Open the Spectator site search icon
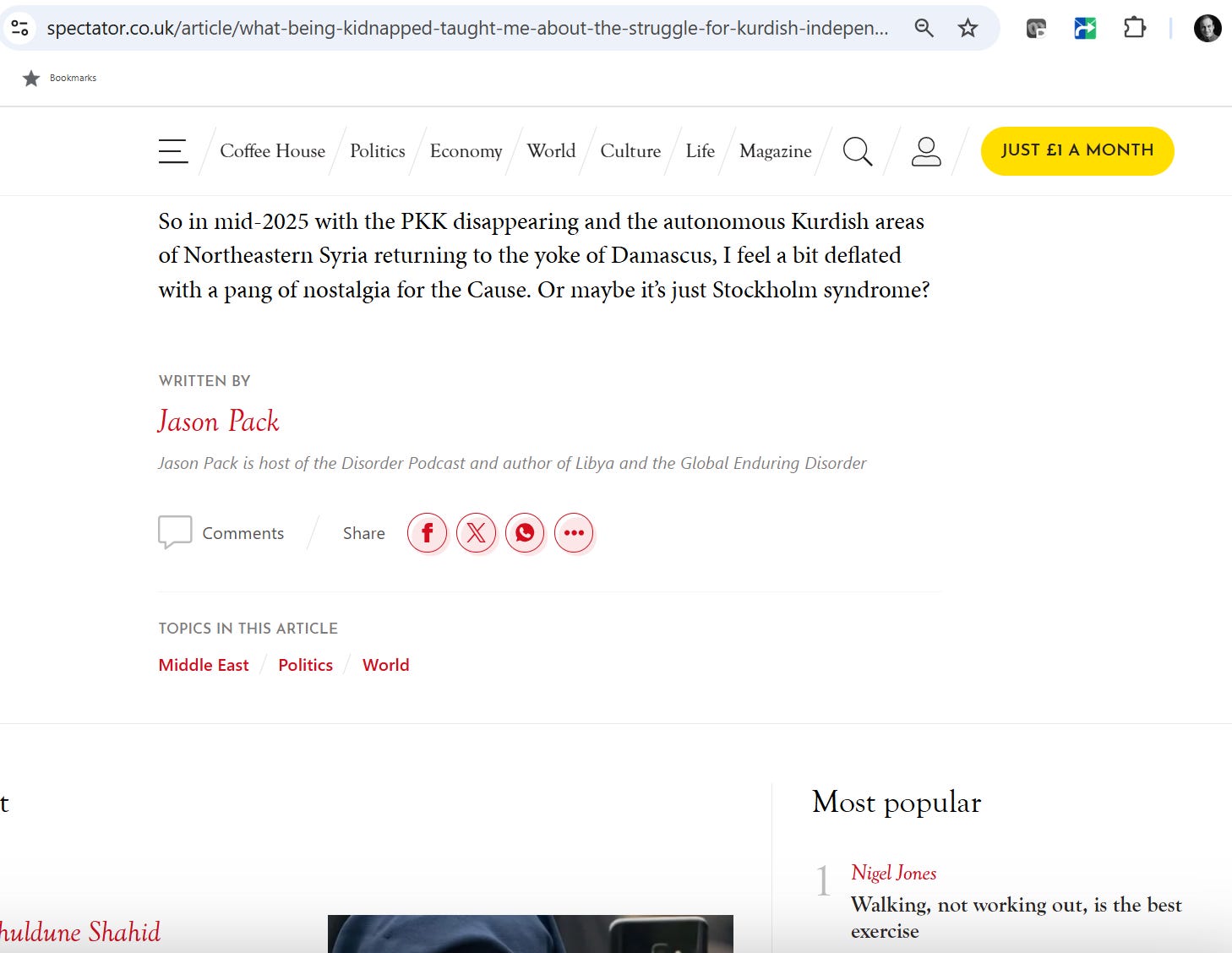The height and width of the screenshot is (953, 1232). [x=857, y=151]
